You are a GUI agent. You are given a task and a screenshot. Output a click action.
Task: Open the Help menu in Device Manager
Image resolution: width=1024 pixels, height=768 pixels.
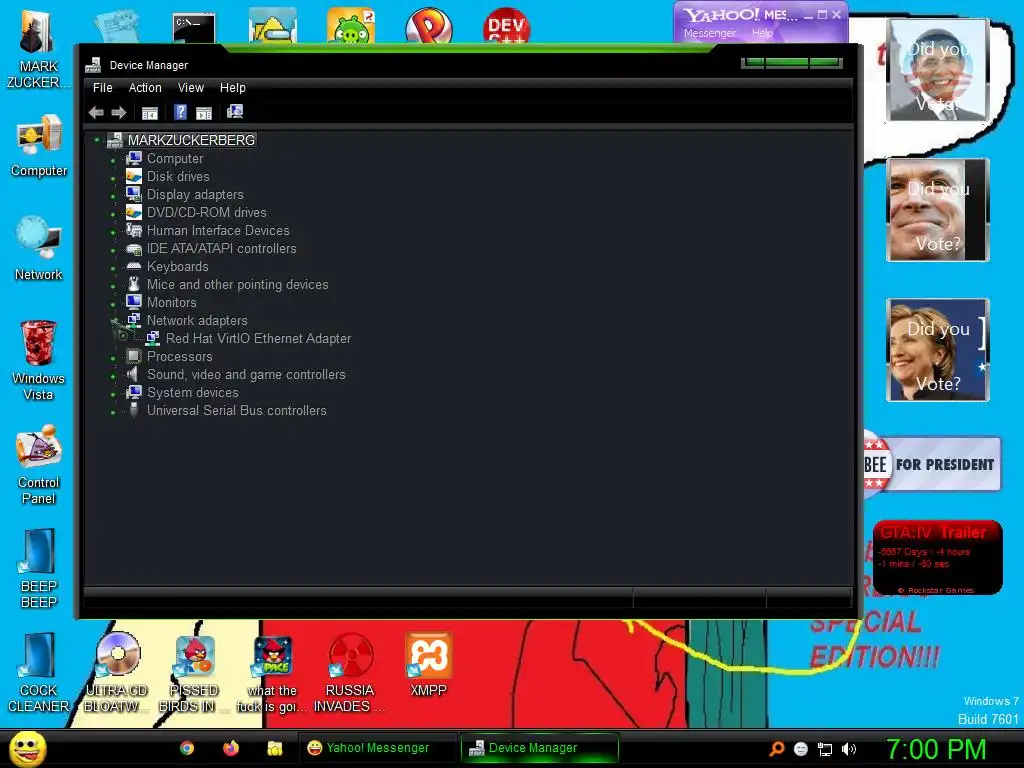232,88
